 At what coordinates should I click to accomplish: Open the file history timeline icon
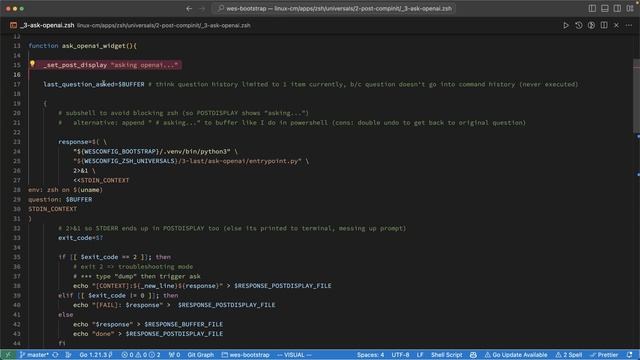point(578,25)
